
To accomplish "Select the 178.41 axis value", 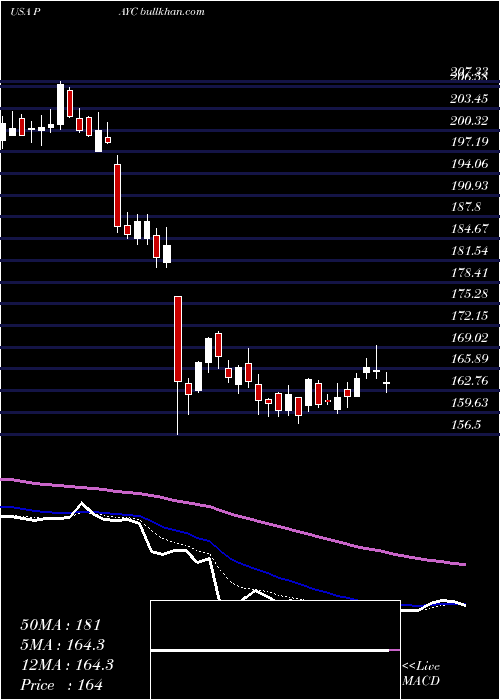I will point(469,273).
